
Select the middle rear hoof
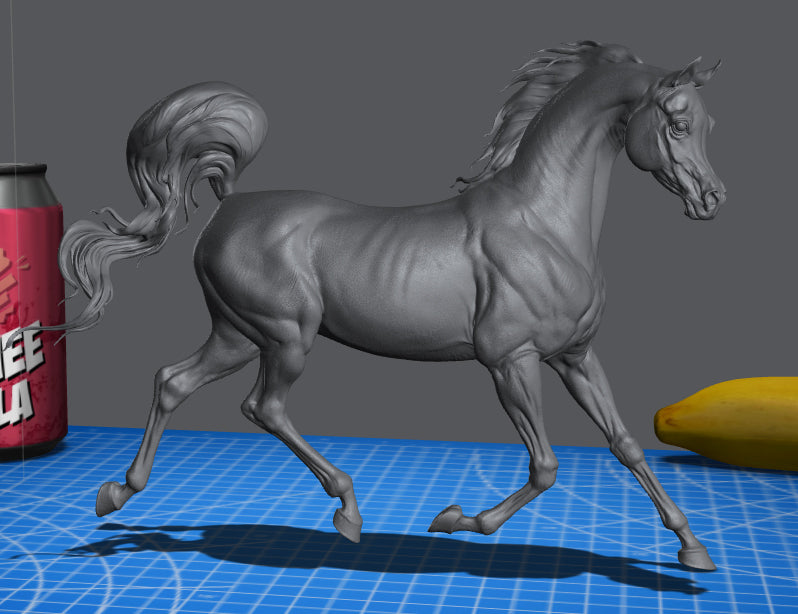[348, 525]
